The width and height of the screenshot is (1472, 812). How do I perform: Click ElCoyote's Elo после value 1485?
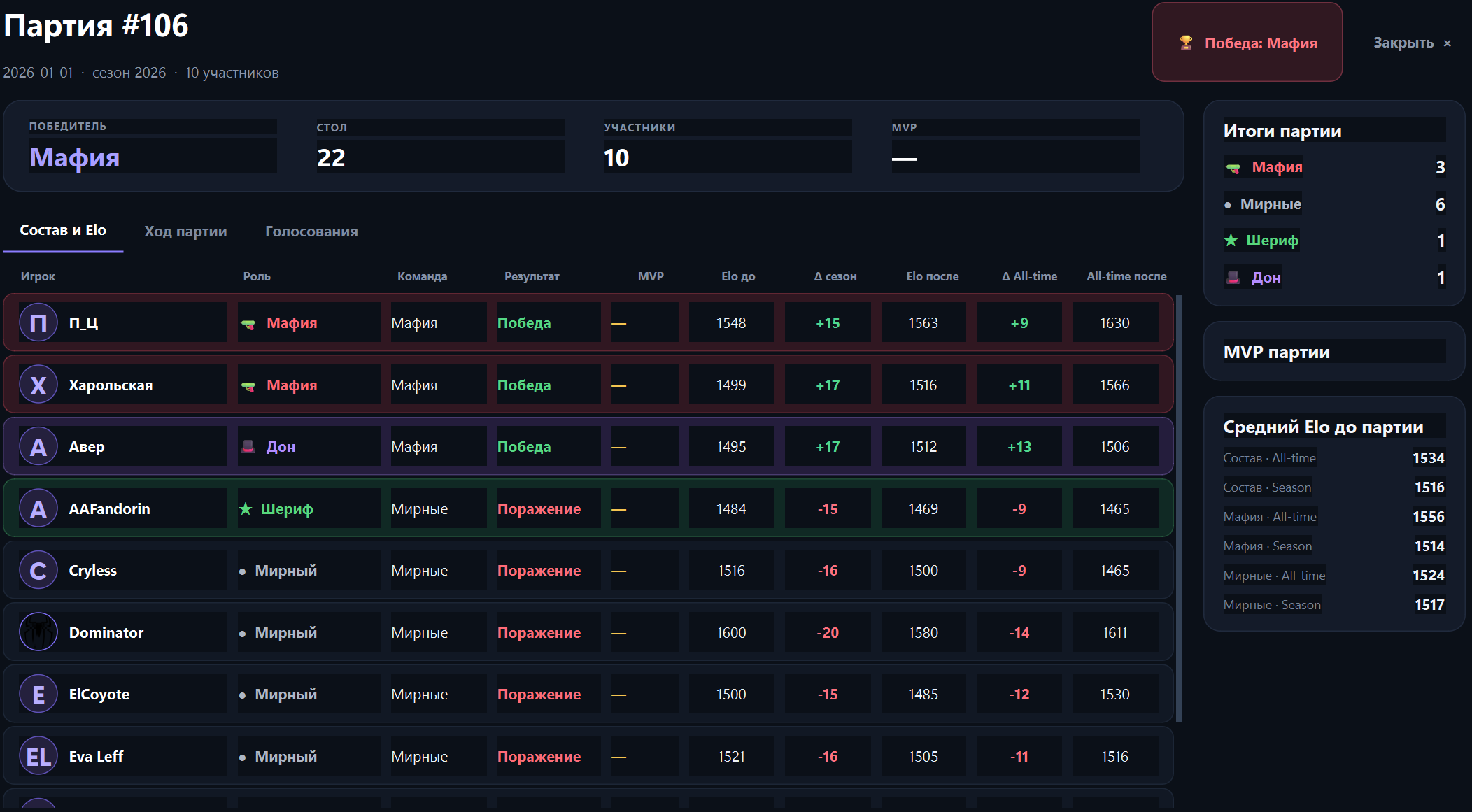point(923,694)
